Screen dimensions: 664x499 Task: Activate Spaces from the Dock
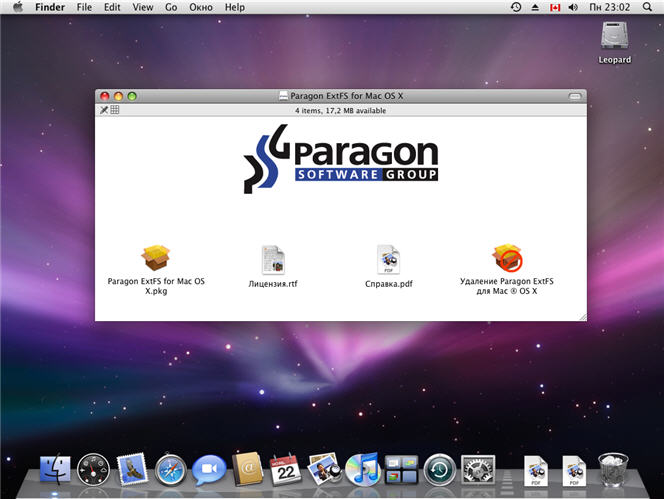pyautogui.click(x=401, y=470)
